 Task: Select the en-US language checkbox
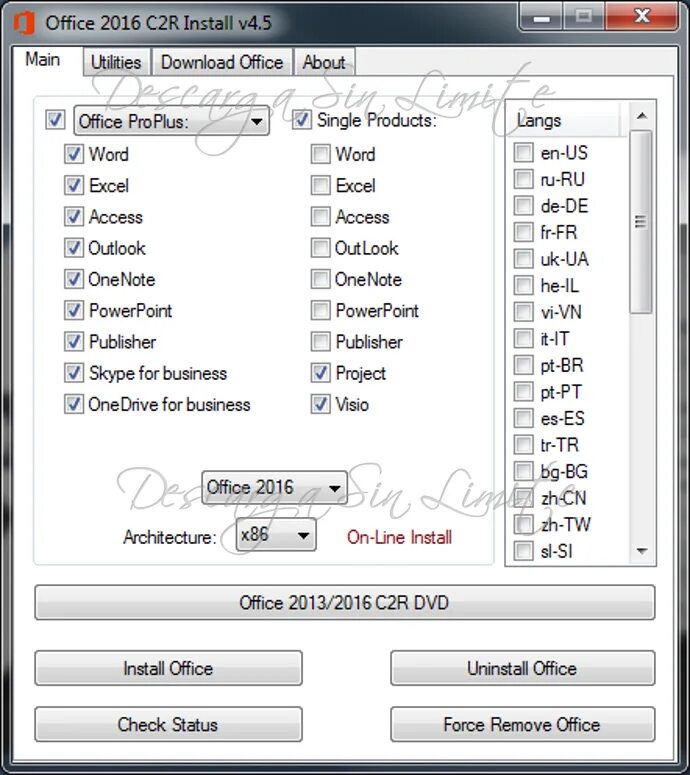pyautogui.click(x=523, y=153)
